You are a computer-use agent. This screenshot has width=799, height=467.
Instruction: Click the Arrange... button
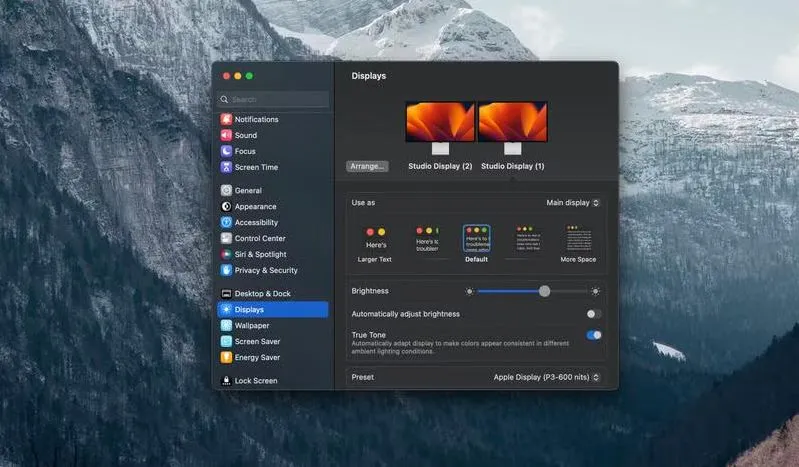coord(367,166)
